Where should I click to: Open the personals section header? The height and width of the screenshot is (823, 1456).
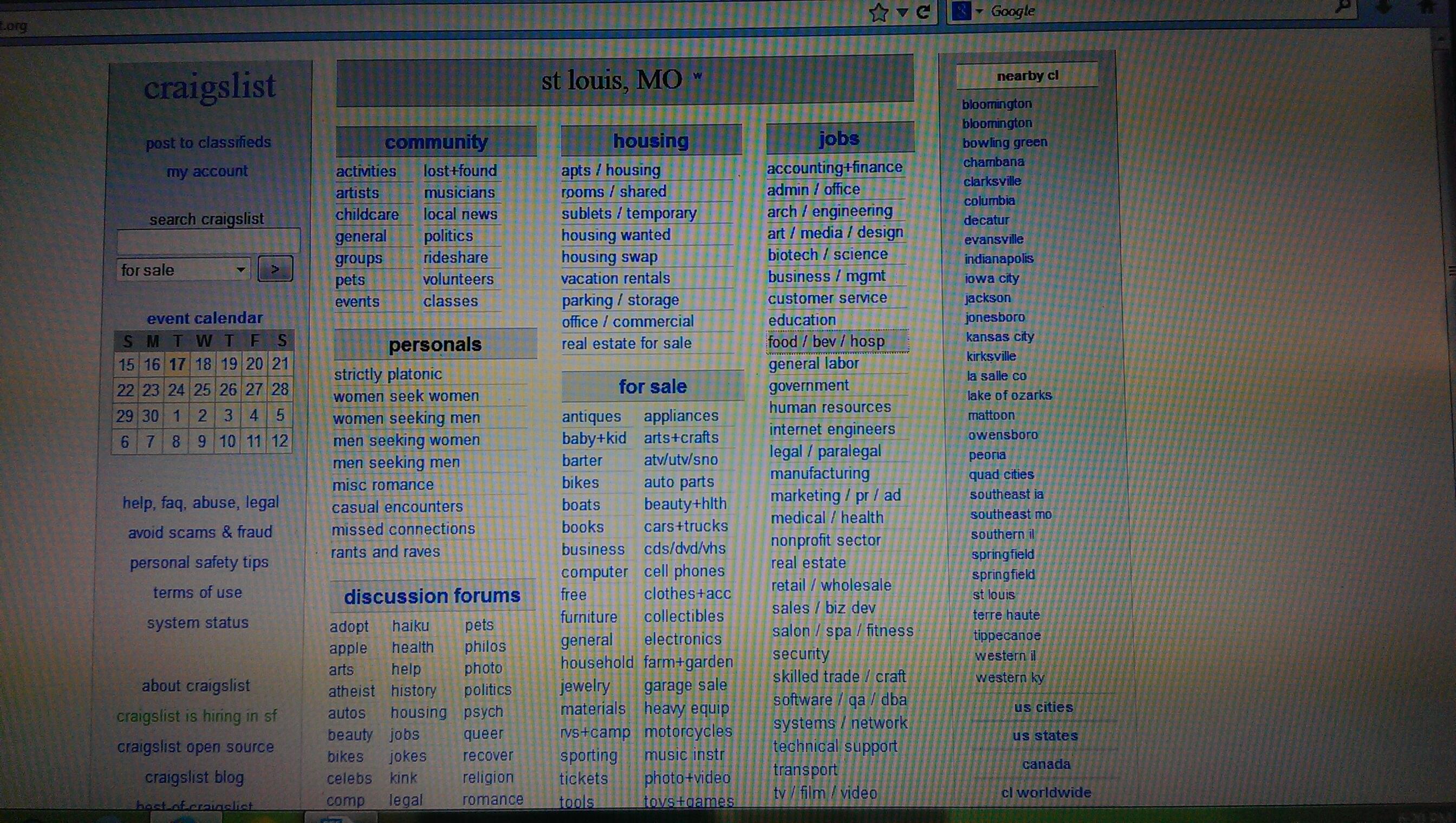tap(435, 344)
